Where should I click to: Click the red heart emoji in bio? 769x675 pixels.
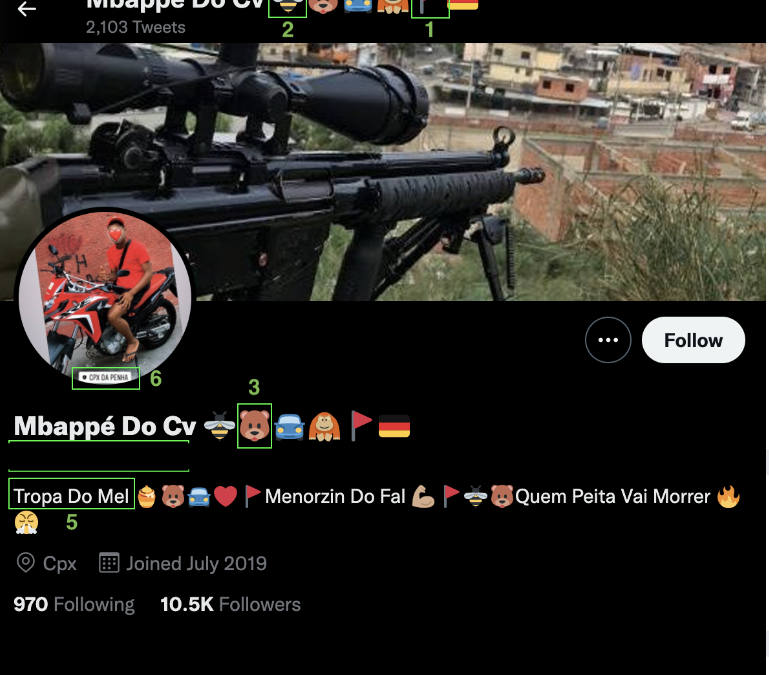[226, 496]
